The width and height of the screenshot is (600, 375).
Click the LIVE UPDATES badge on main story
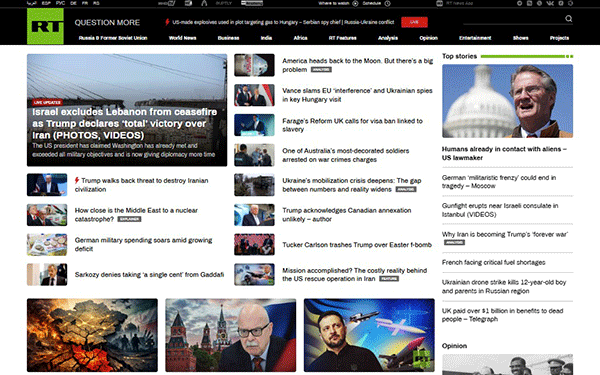[47, 102]
